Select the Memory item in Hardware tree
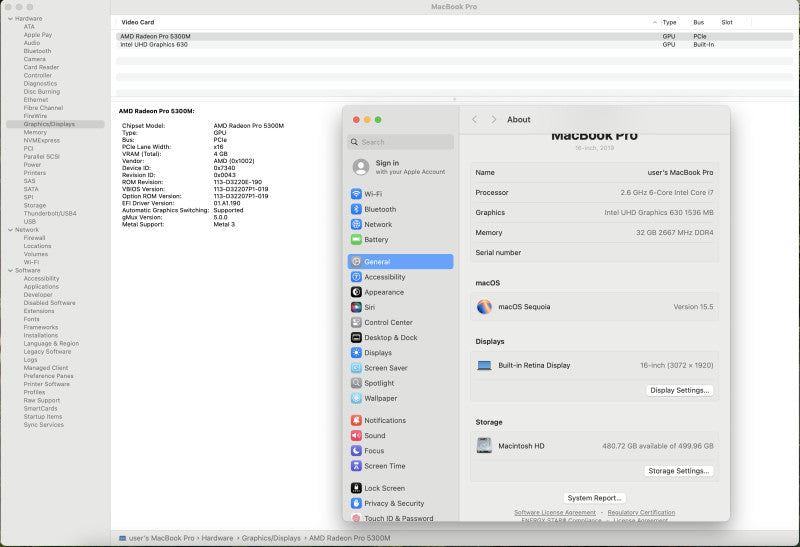This screenshot has width=800, height=547. pyautogui.click(x=35, y=132)
